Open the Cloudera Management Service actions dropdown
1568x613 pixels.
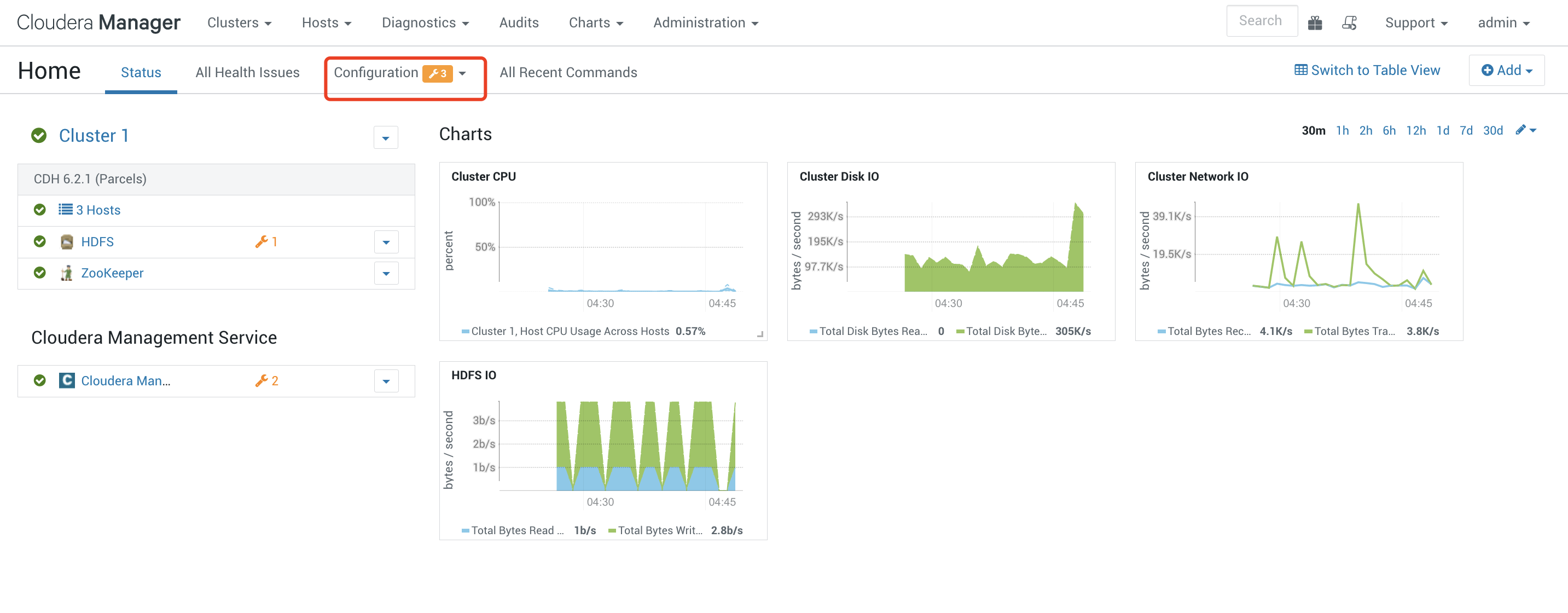(386, 381)
